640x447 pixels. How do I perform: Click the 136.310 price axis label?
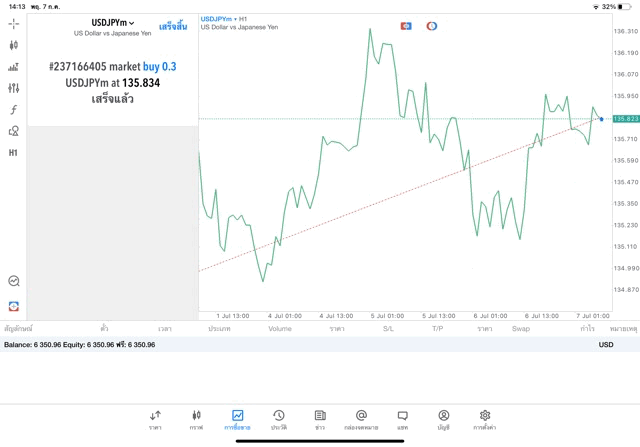(x=626, y=31)
